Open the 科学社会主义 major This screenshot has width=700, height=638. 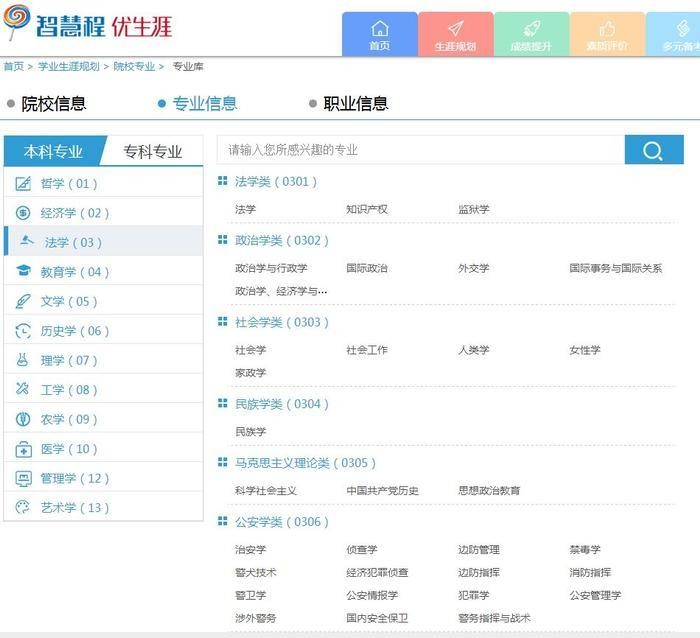pyautogui.click(x=266, y=491)
